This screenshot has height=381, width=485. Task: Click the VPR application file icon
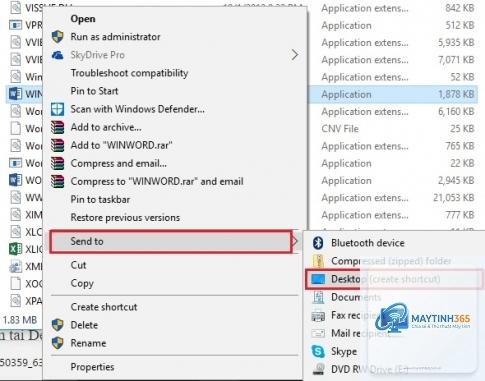pos(15,25)
